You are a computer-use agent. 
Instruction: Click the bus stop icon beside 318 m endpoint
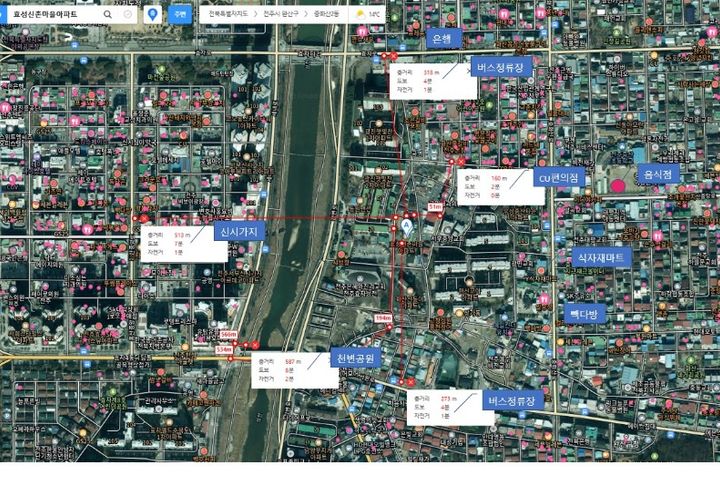click(x=377, y=60)
